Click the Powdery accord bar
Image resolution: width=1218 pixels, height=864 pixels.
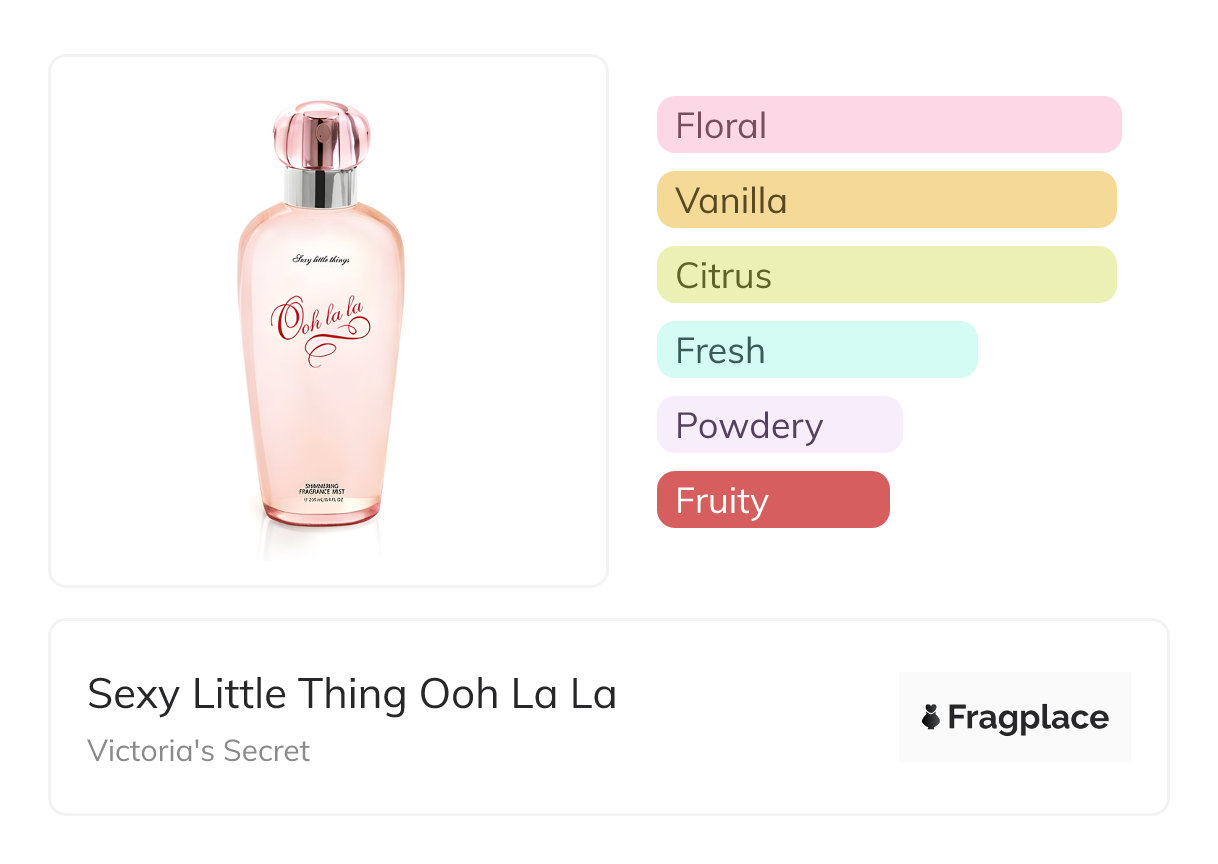pos(779,425)
